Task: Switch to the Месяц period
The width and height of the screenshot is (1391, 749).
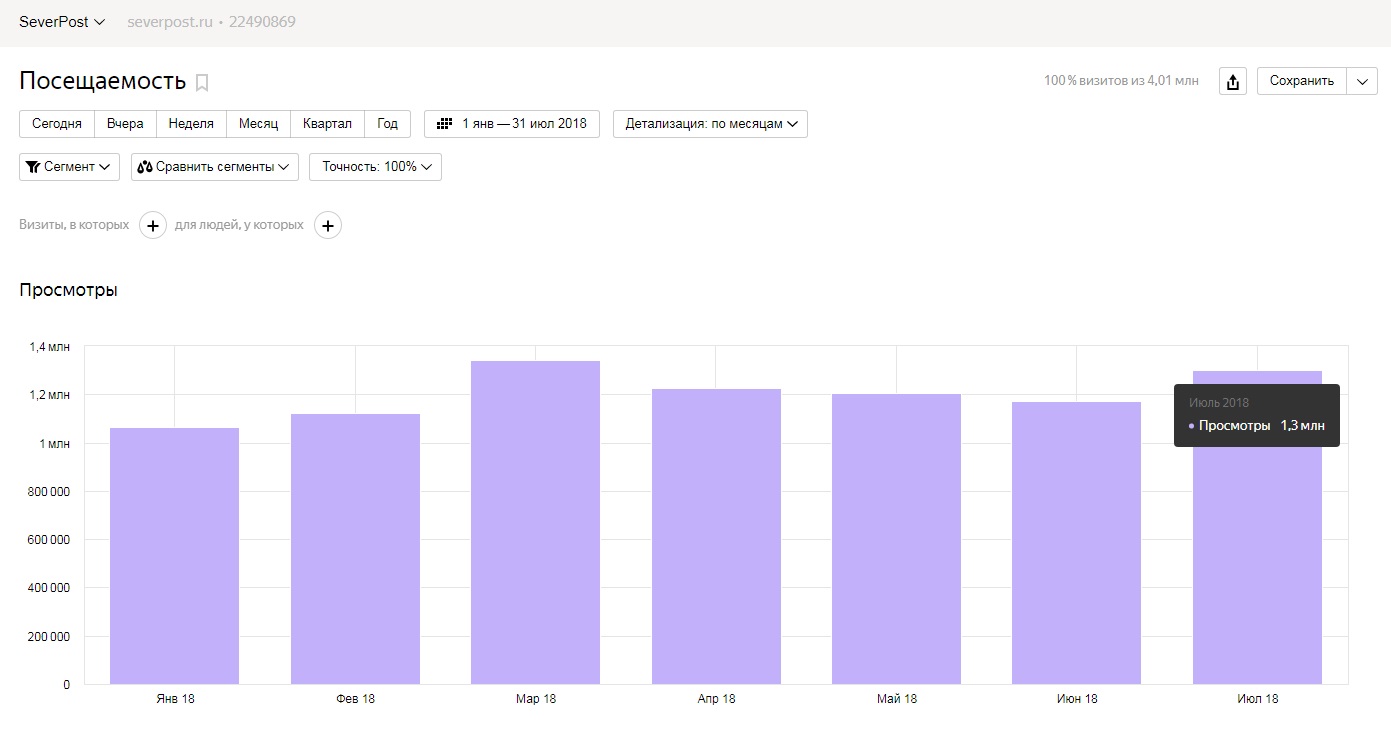Action: 258,124
